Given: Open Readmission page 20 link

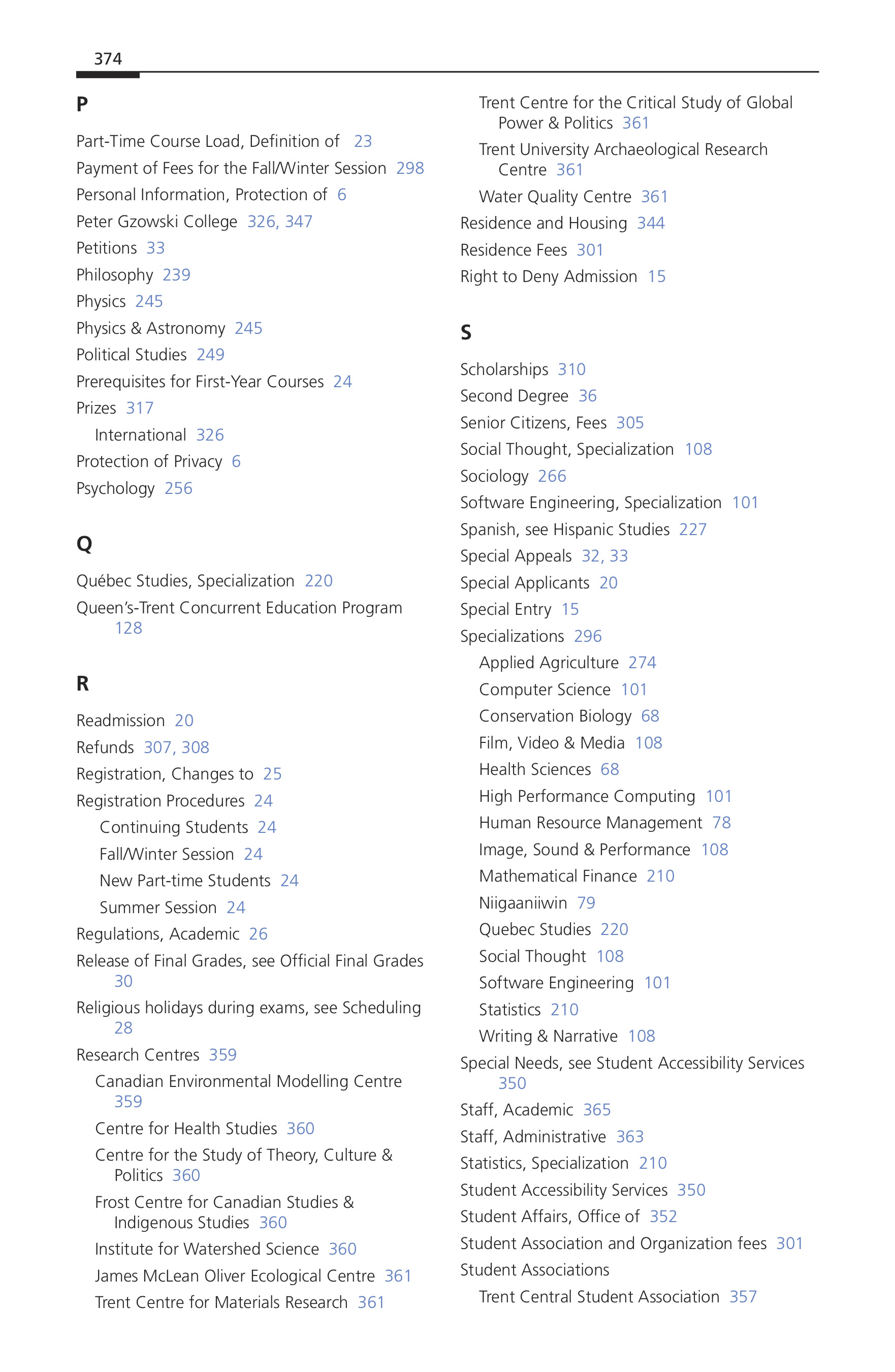Looking at the screenshot, I should tap(184, 721).
